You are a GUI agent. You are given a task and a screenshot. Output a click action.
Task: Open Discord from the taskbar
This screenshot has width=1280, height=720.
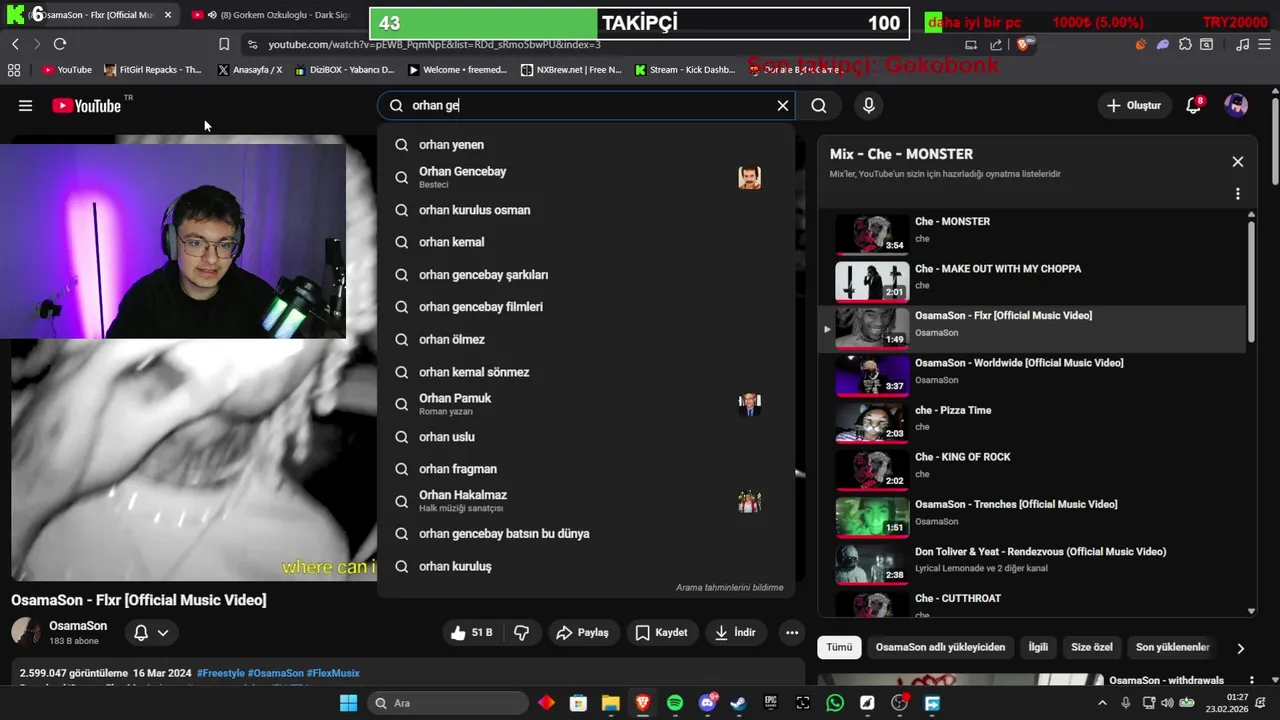tap(707, 703)
